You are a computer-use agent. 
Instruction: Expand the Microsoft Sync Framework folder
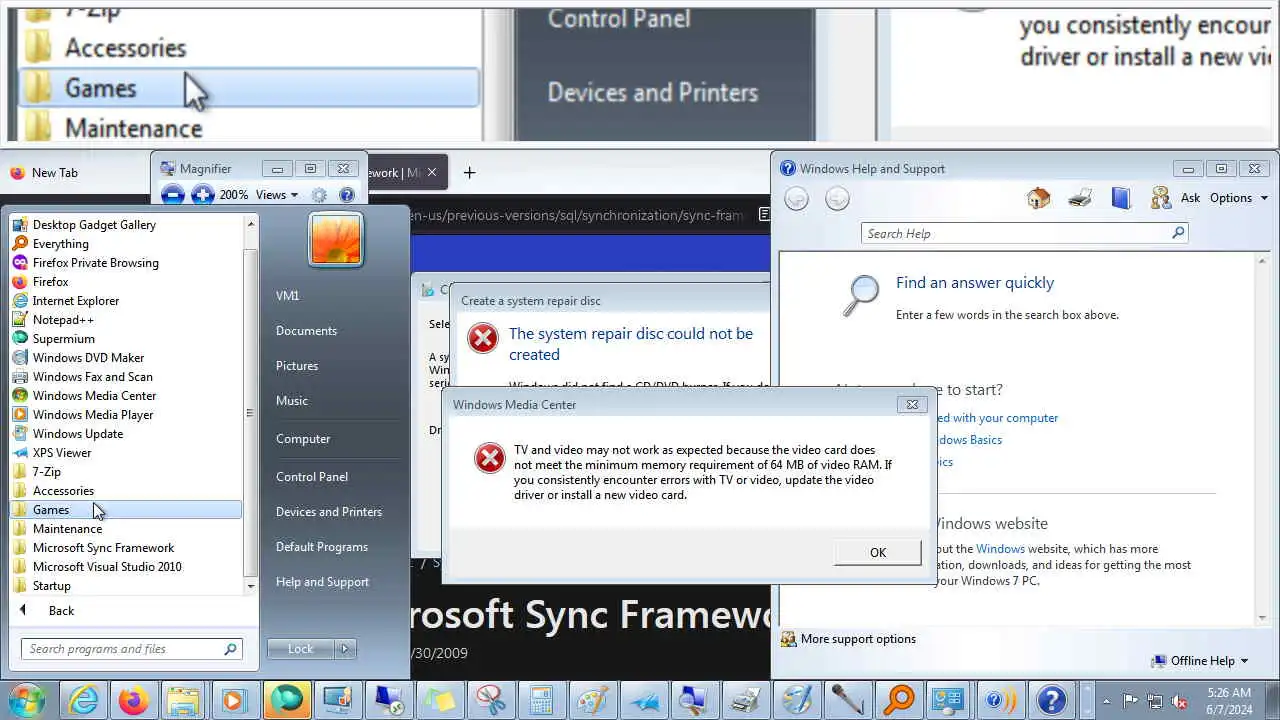pyautogui.click(x=126, y=548)
